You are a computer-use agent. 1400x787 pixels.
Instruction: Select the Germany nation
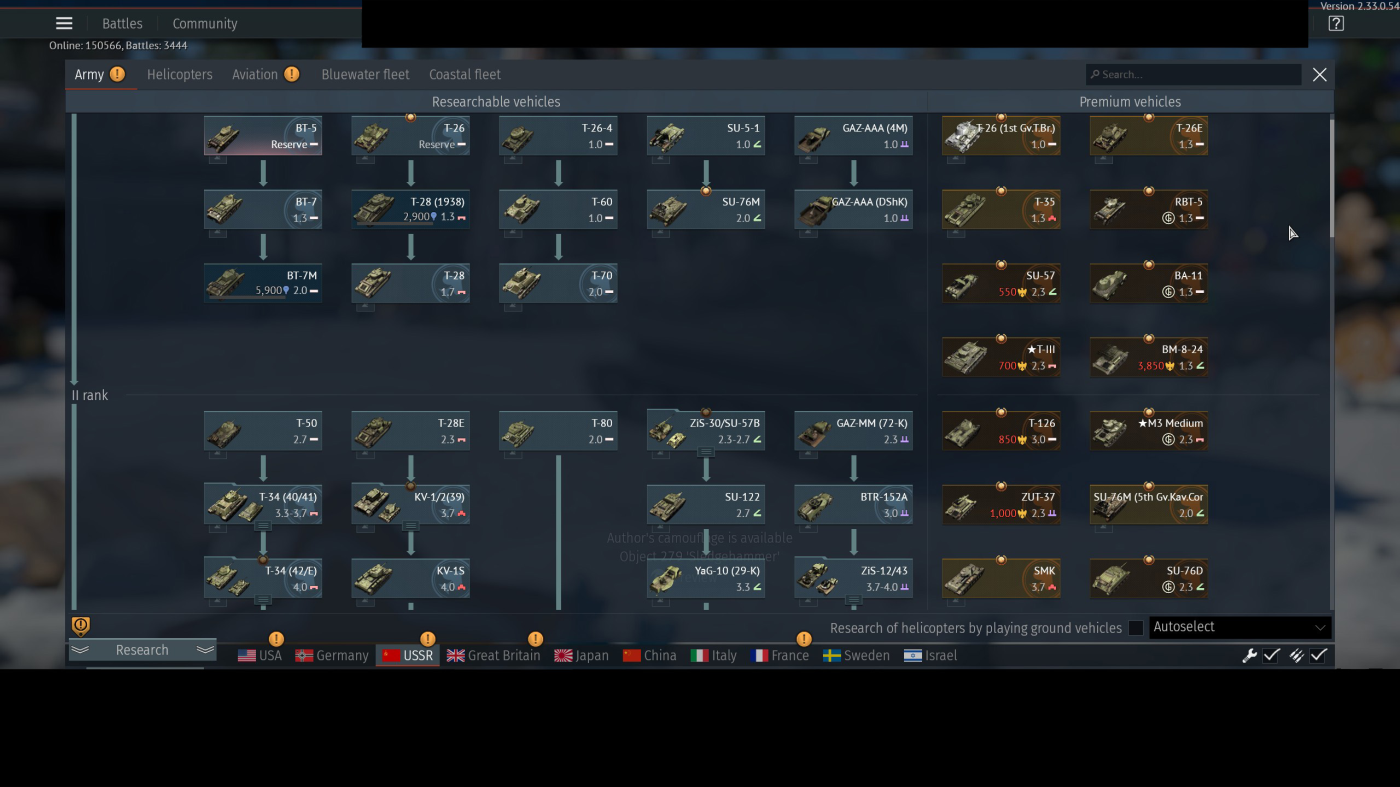332,656
